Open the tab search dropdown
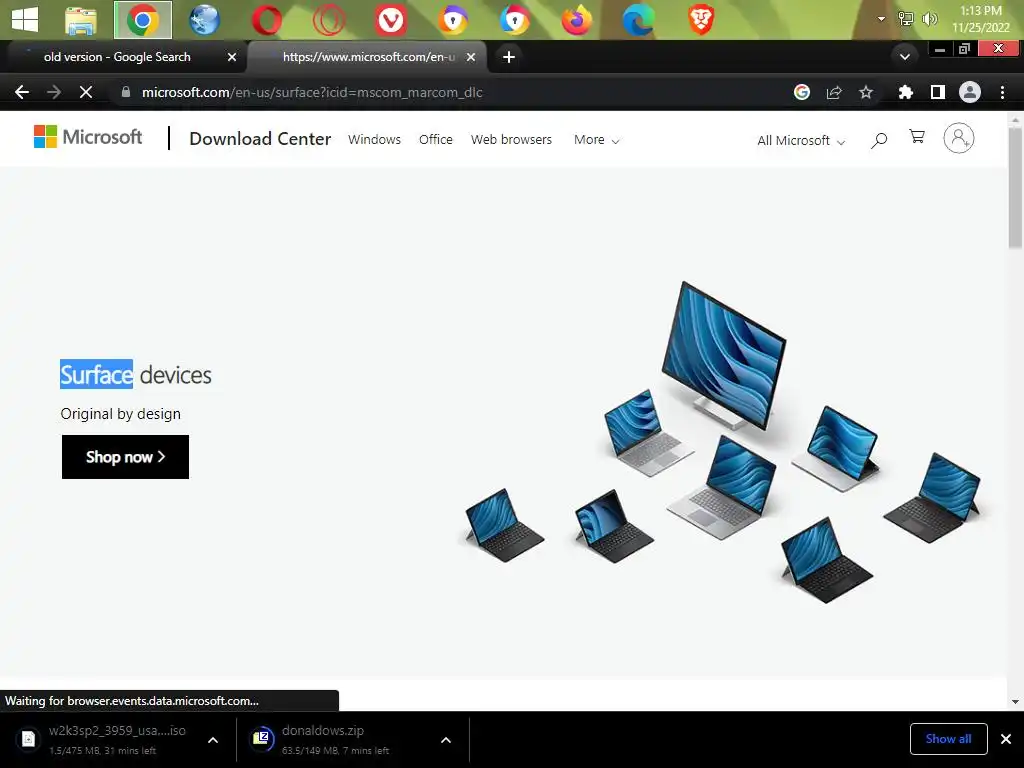The width and height of the screenshot is (1024, 768). click(904, 57)
